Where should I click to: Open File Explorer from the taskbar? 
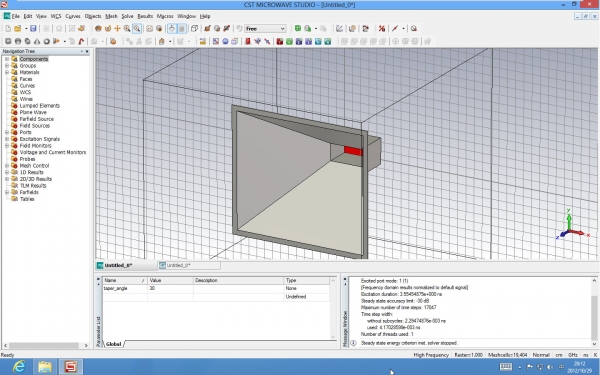point(45,367)
